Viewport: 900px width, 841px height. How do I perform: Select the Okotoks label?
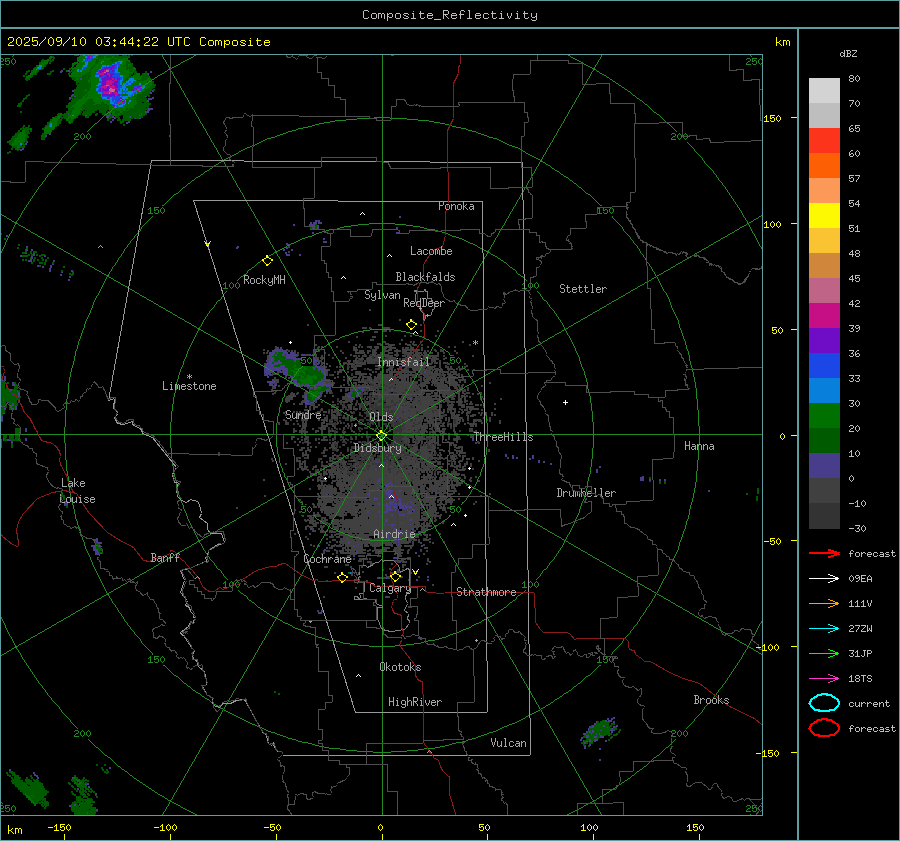[x=400, y=667]
